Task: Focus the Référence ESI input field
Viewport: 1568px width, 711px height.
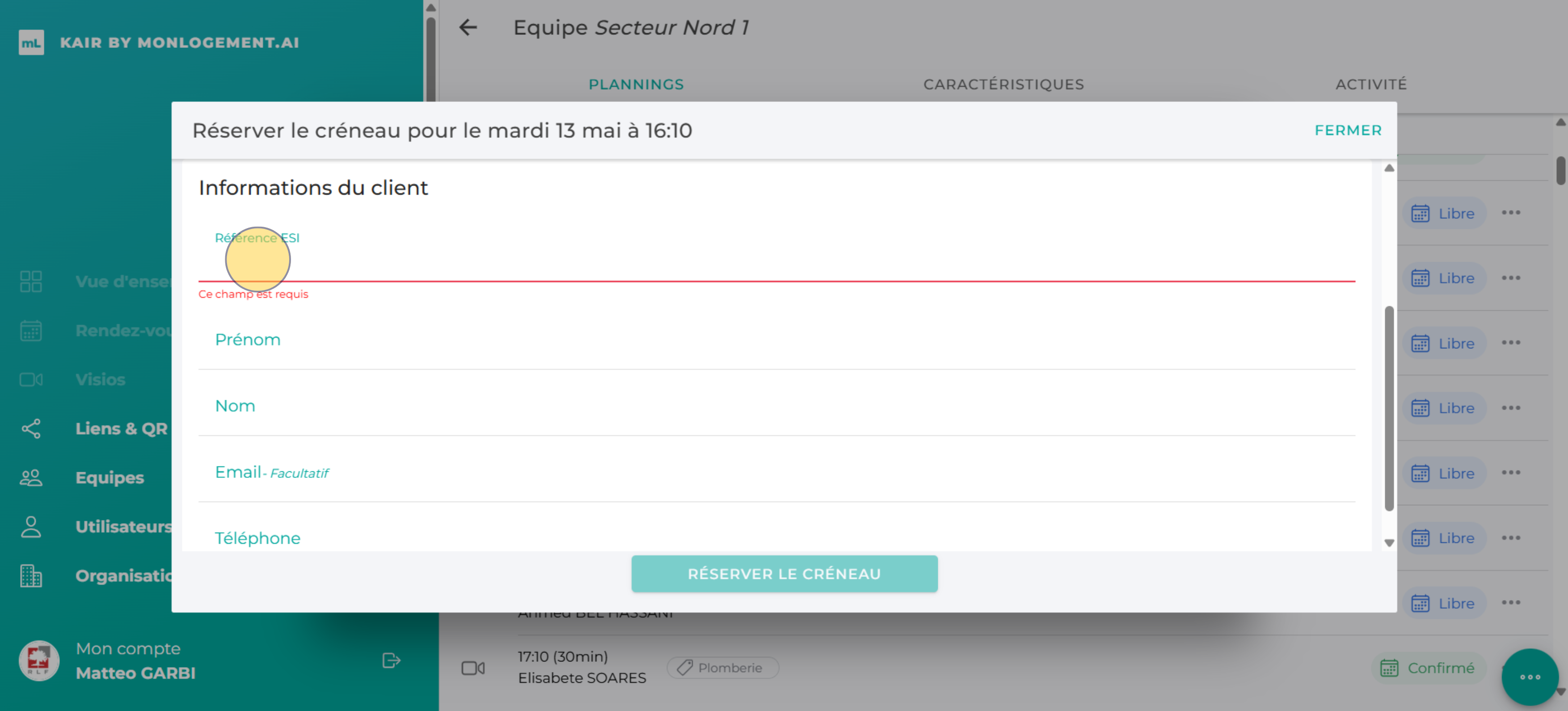Action: pyautogui.click(x=776, y=265)
